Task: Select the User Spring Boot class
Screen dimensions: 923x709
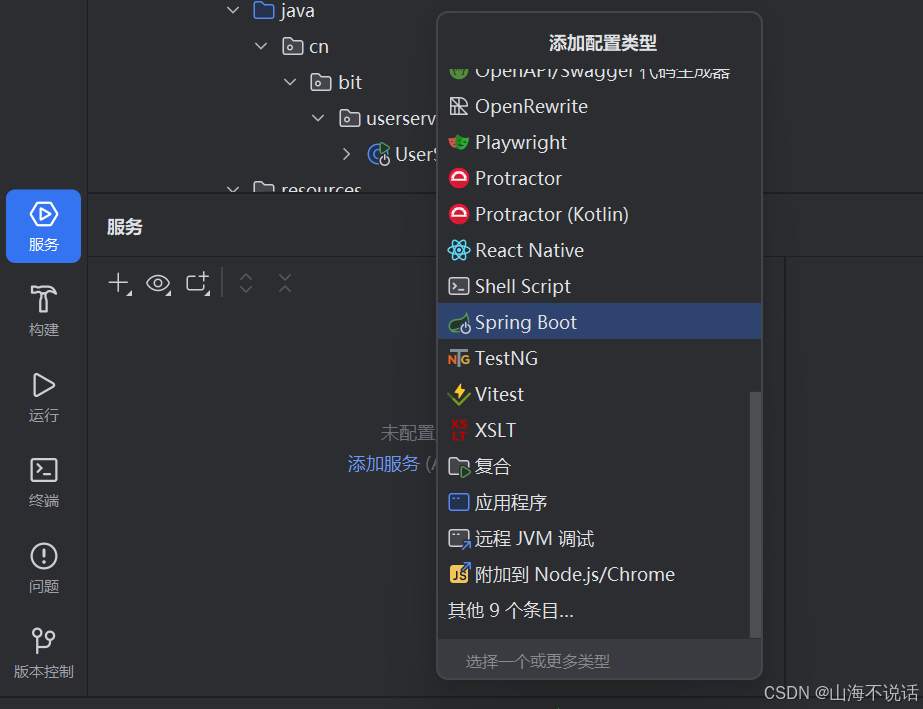Action: pos(402,154)
